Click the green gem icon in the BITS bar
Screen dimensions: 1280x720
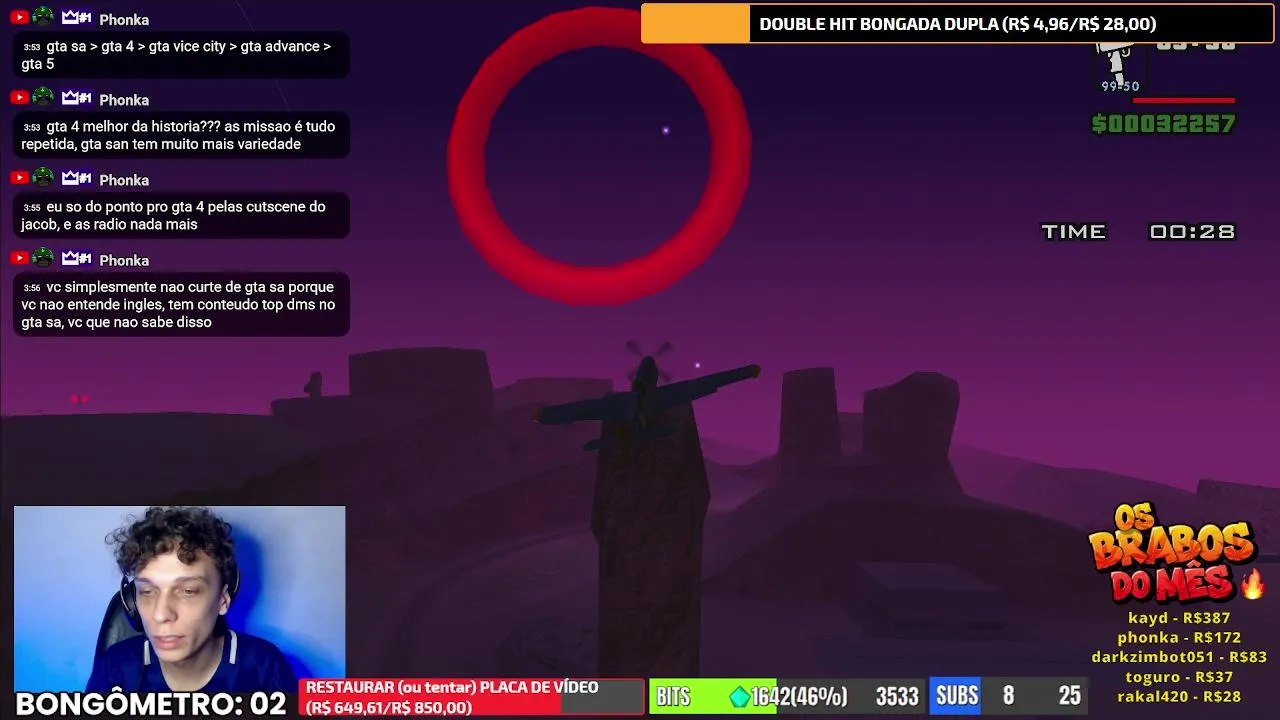pyautogui.click(x=740, y=696)
